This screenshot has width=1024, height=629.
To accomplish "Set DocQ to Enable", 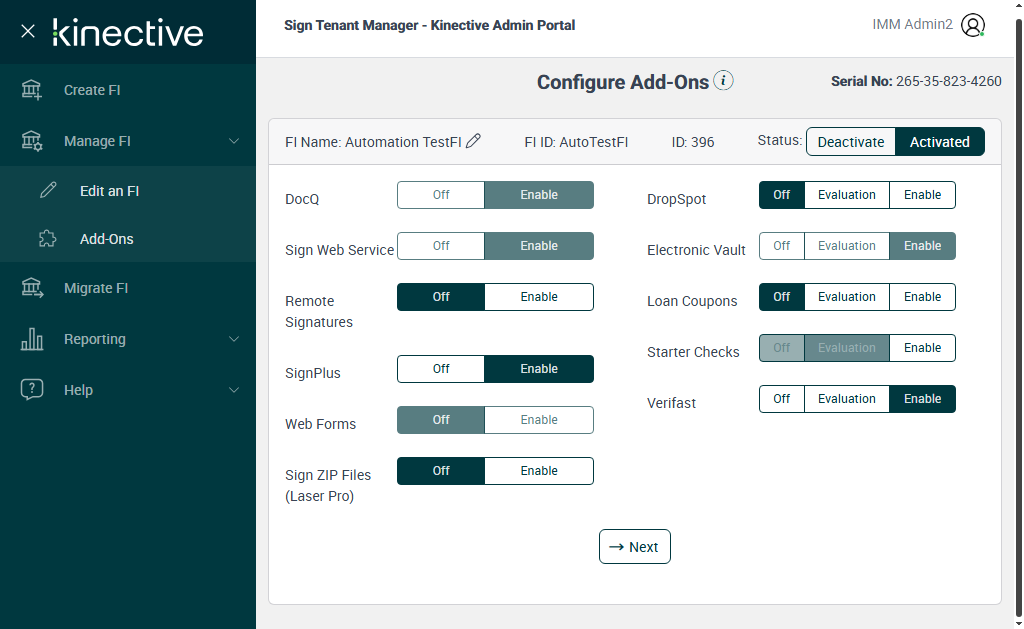I will pyautogui.click(x=539, y=195).
